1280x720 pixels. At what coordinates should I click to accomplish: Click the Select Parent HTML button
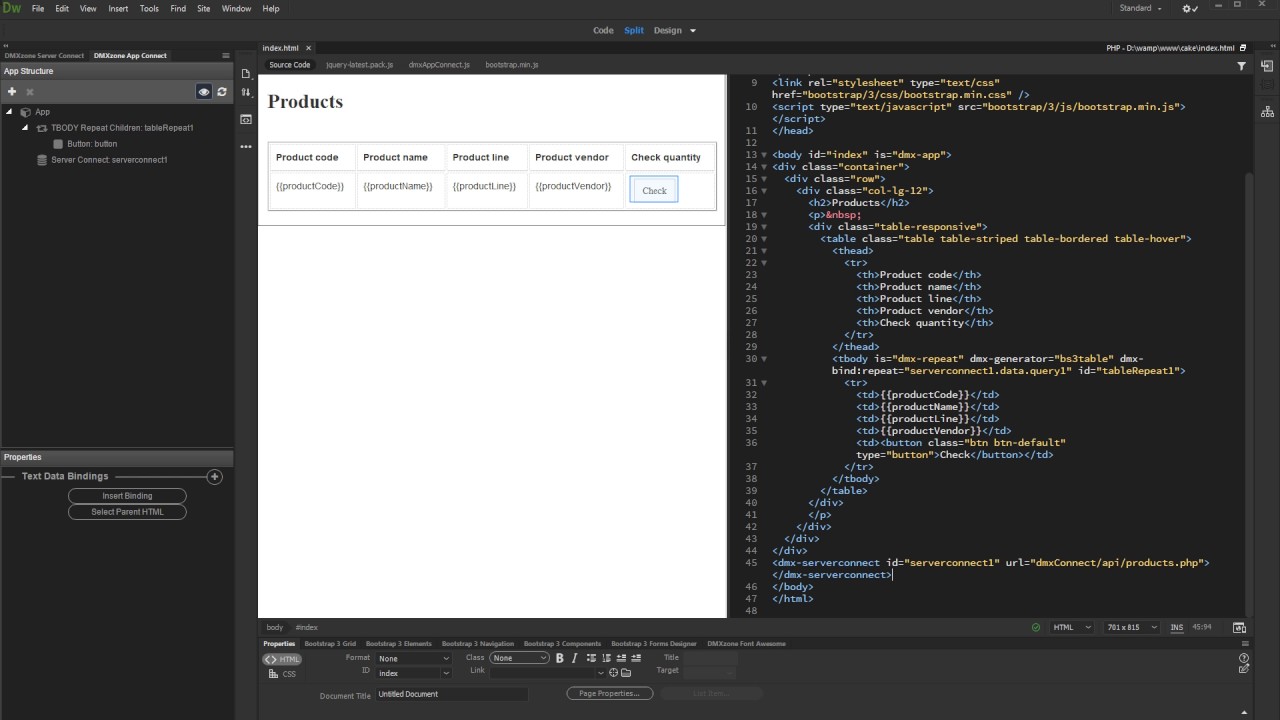(127, 512)
